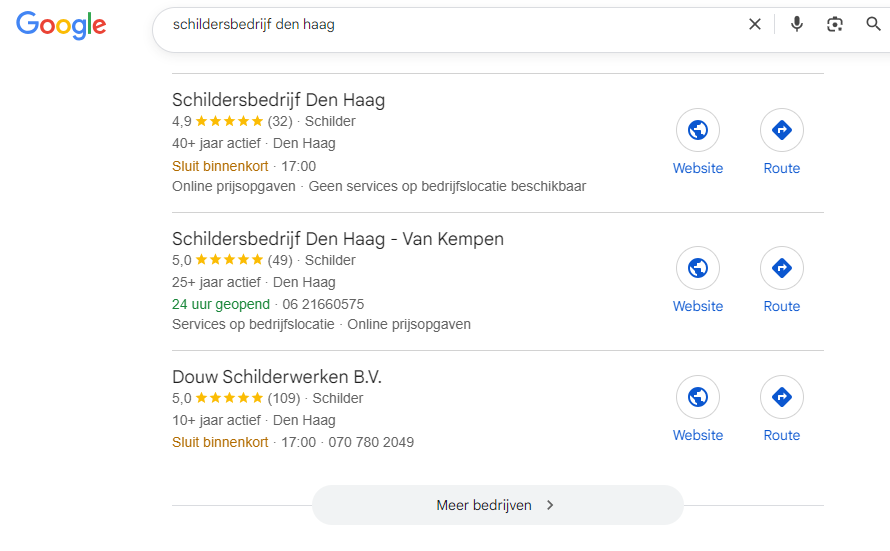Open Schildersbedrijf Den Haag - Van Kempen listing

point(338,239)
